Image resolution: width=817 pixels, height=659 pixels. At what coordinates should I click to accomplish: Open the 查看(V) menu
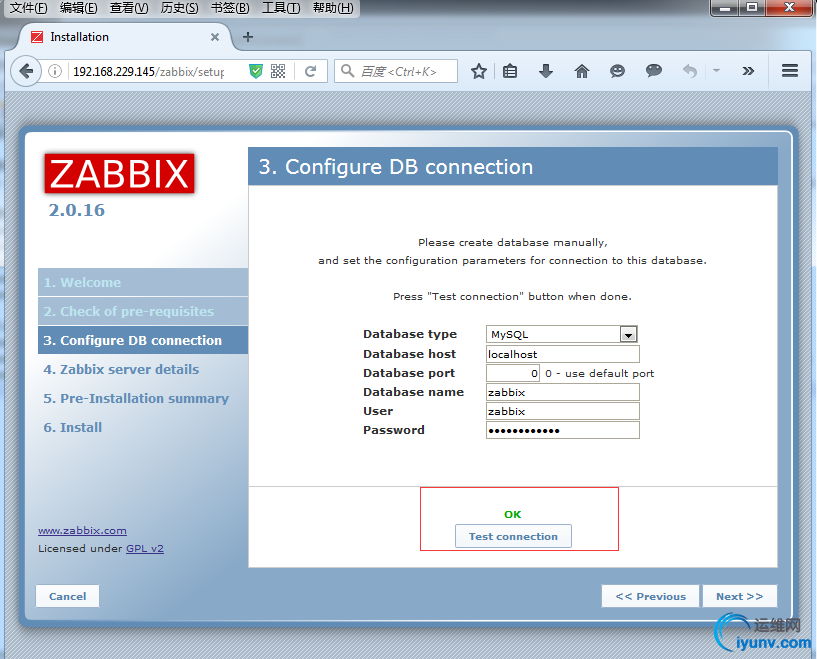coord(129,8)
